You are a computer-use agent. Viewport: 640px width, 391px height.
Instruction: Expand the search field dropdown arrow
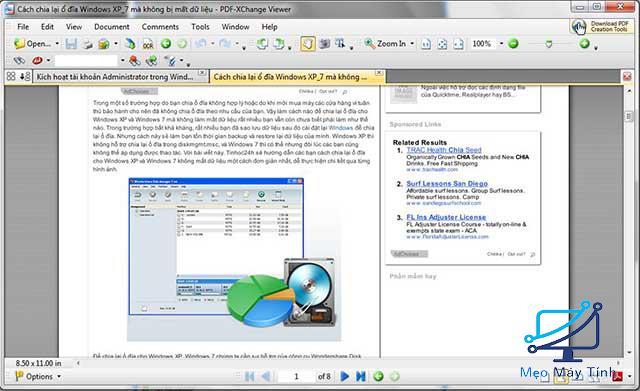122,61
